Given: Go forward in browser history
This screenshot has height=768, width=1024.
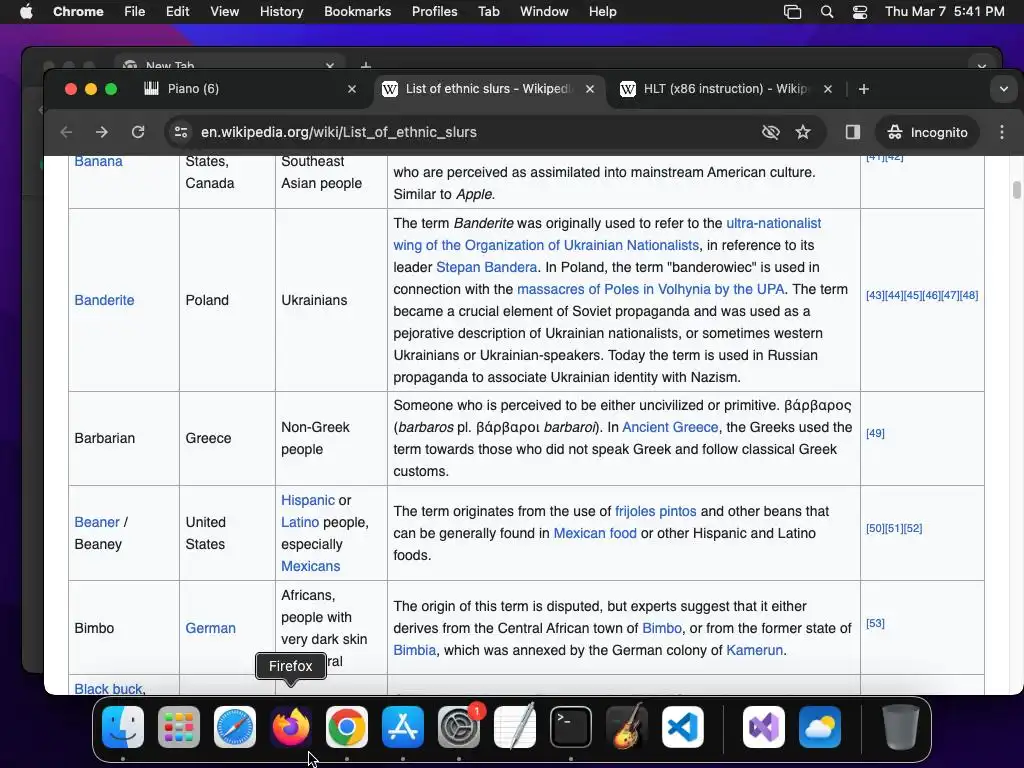Looking at the screenshot, I should 101,132.
